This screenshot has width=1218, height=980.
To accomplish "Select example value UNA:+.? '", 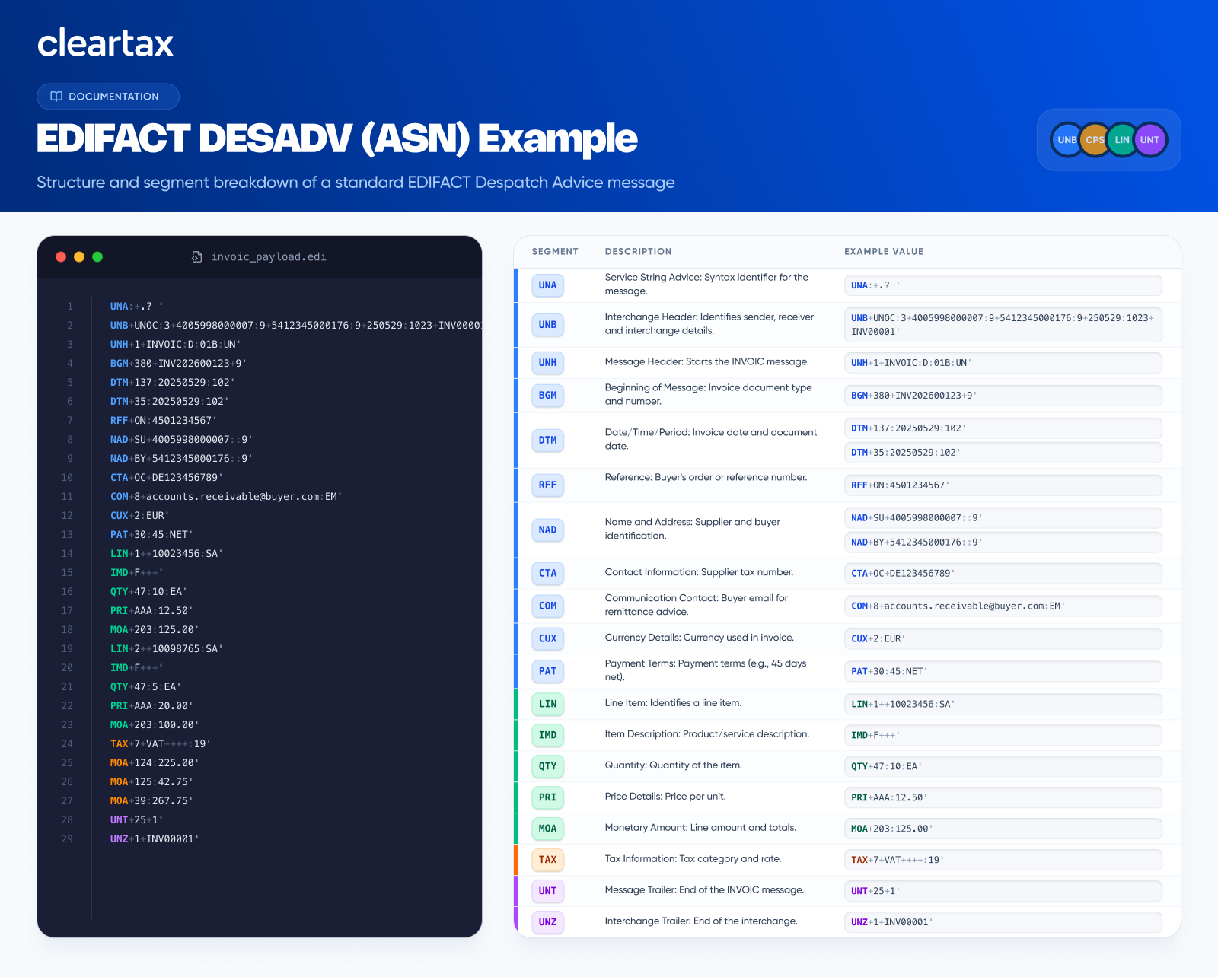I will point(1003,285).
